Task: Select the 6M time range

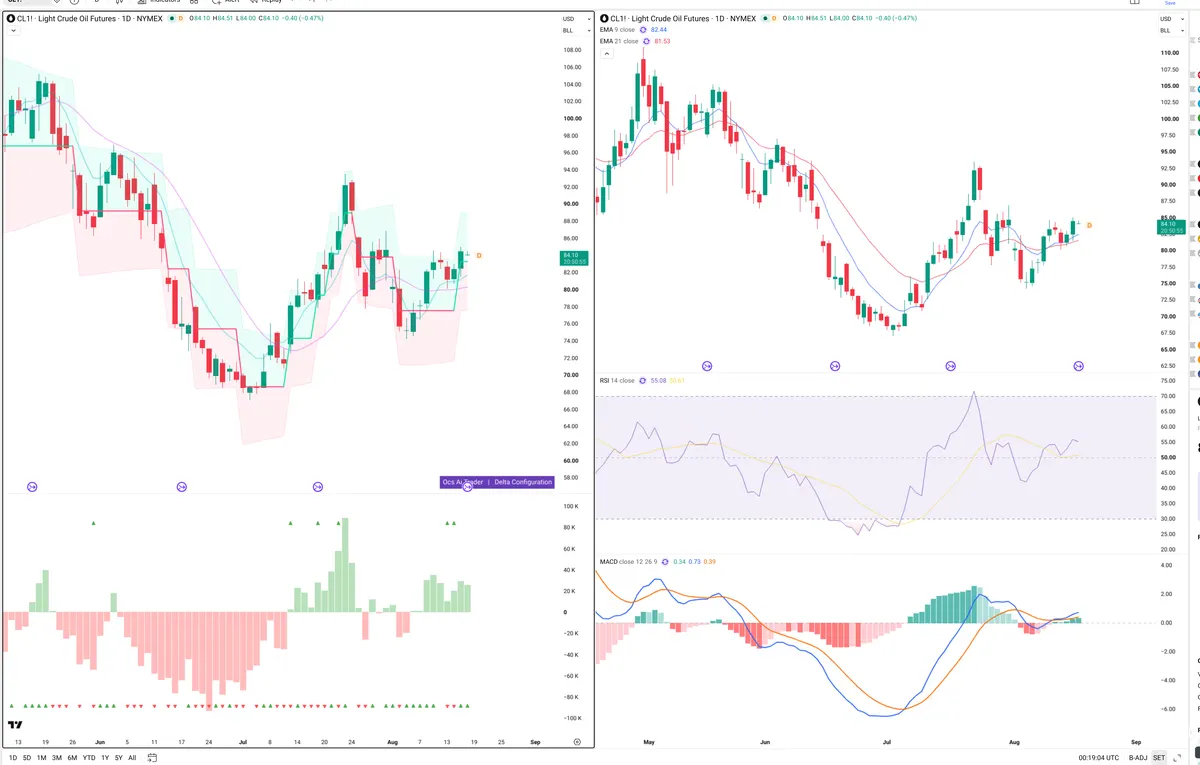Action: [72, 758]
